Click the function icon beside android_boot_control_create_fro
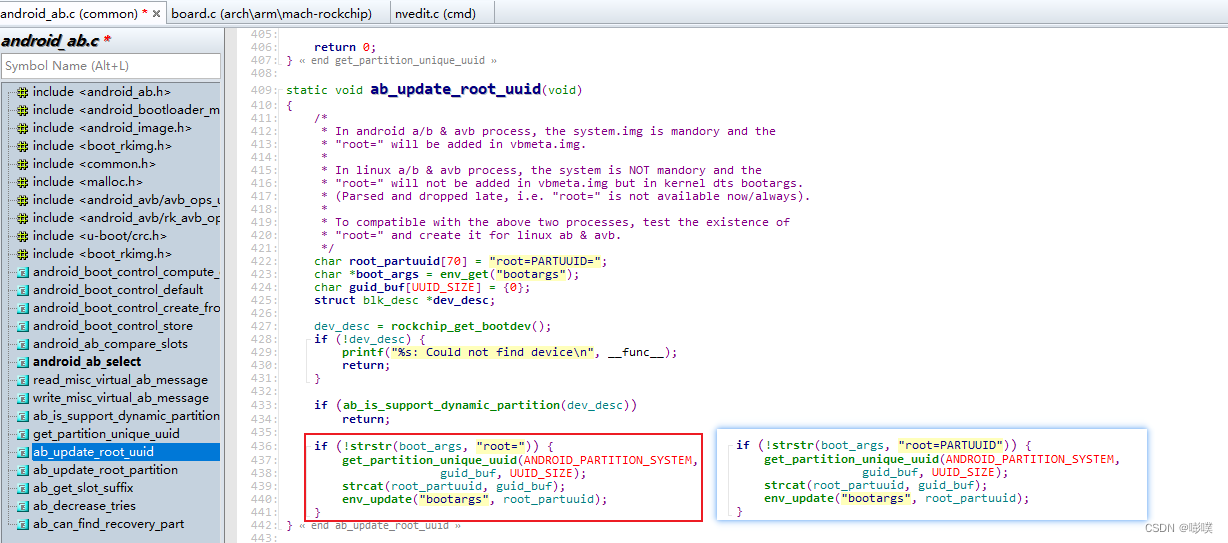Image resolution: width=1228 pixels, height=543 pixels. coord(22,308)
